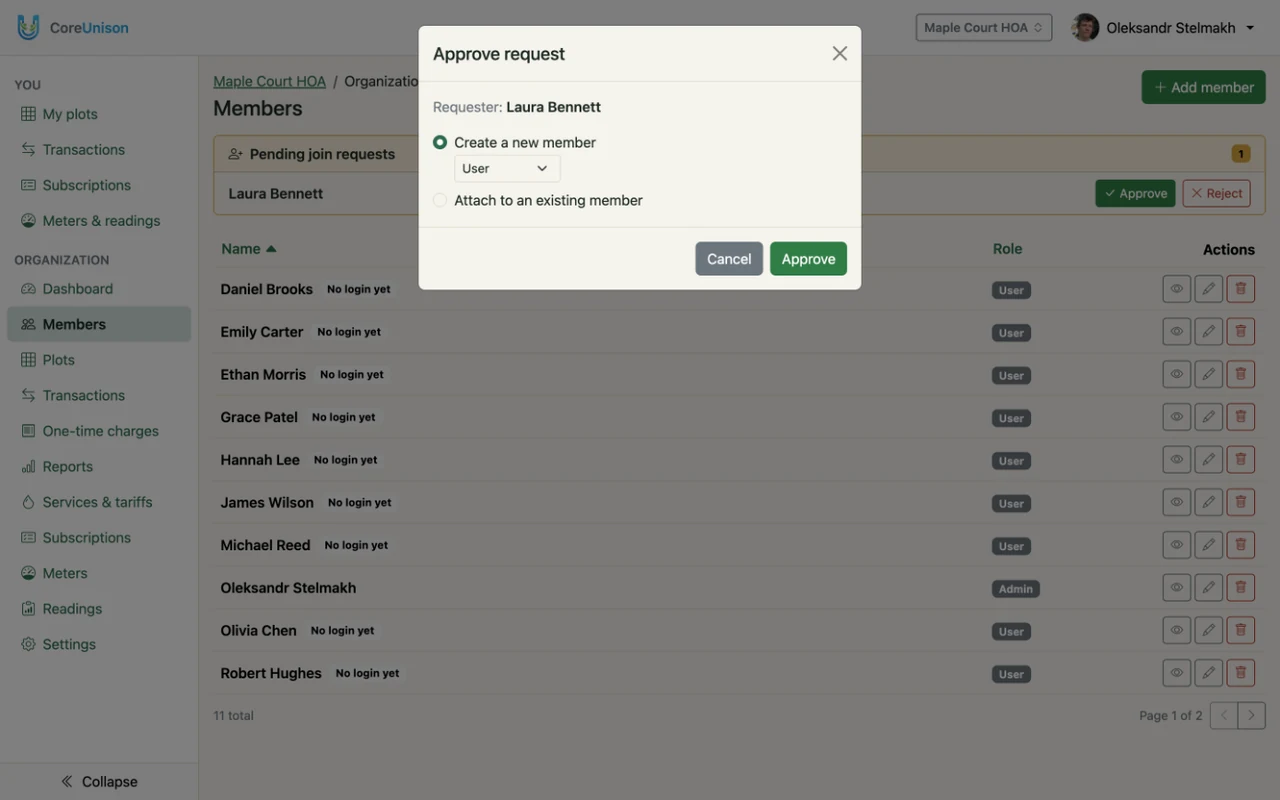Delete Michael Reed with trash icon
The height and width of the screenshot is (800, 1280).
pos(1241,545)
